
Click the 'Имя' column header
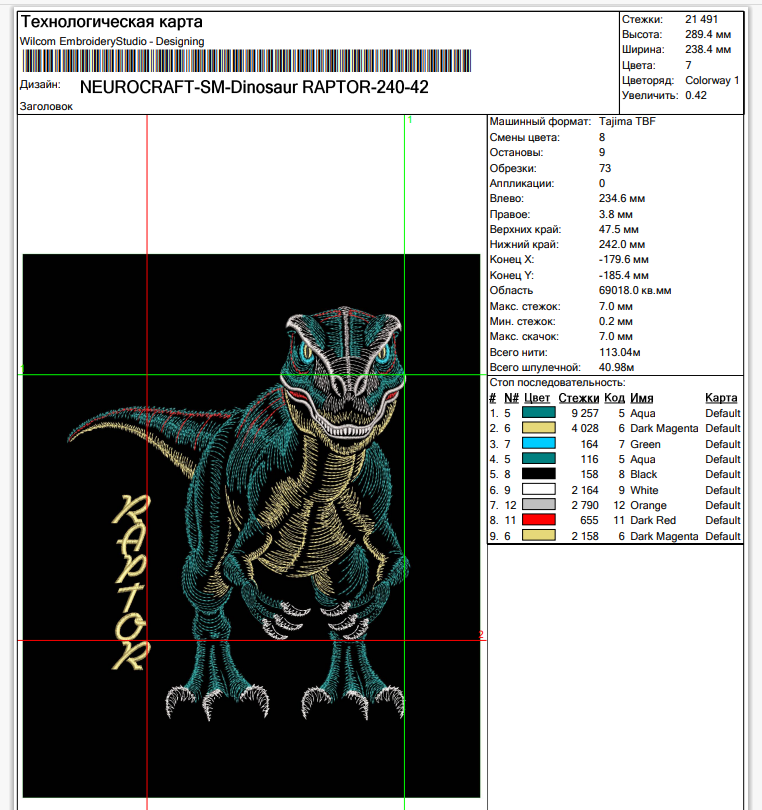click(641, 398)
